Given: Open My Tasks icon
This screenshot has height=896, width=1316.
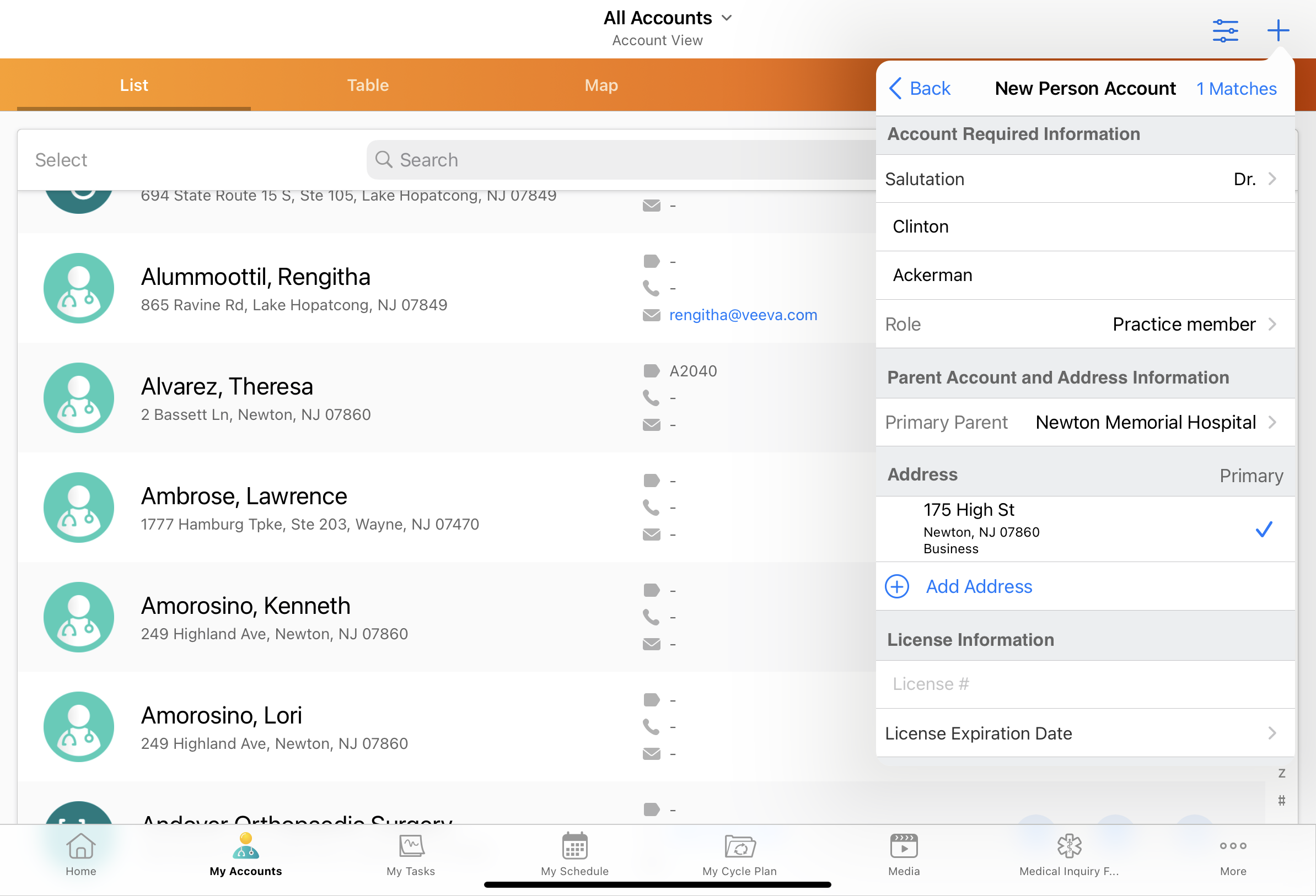Looking at the screenshot, I should pyautogui.click(x=411, y=847).
